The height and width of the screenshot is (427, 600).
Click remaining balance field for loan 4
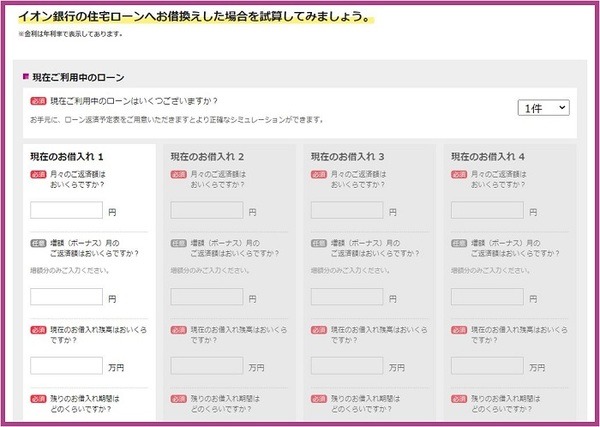point(488,365)
